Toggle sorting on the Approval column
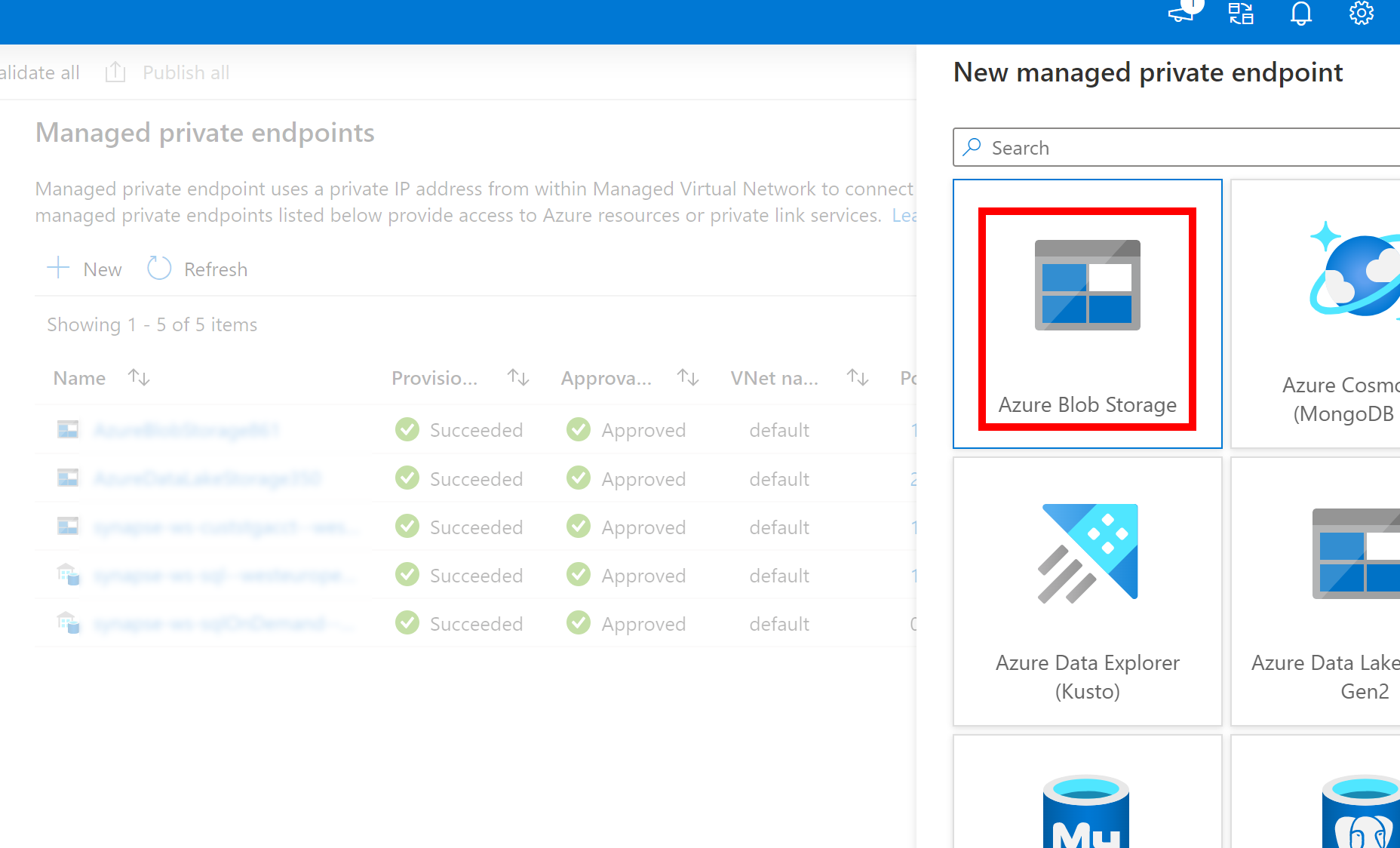Screen dimensions: 1400x848 pyautogui.click(x=687, y=377)
